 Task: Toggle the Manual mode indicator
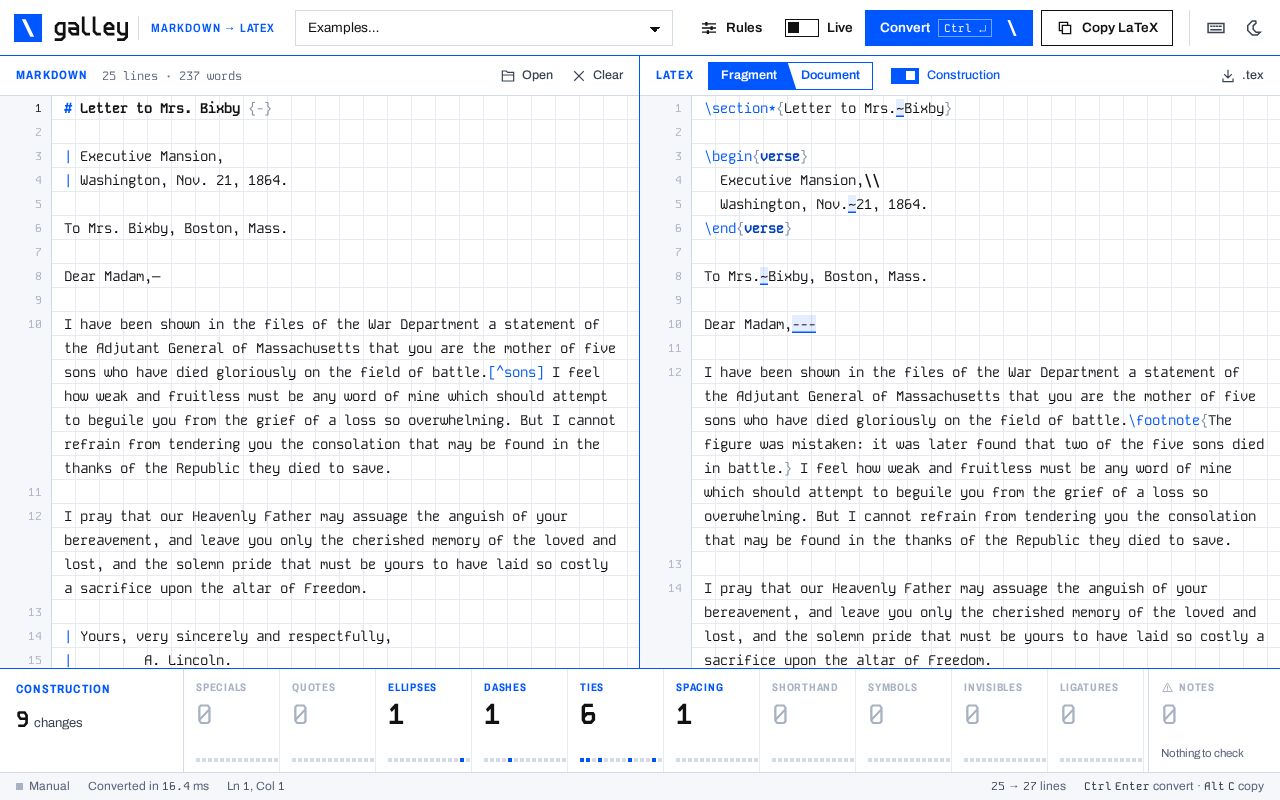point(43,786)
